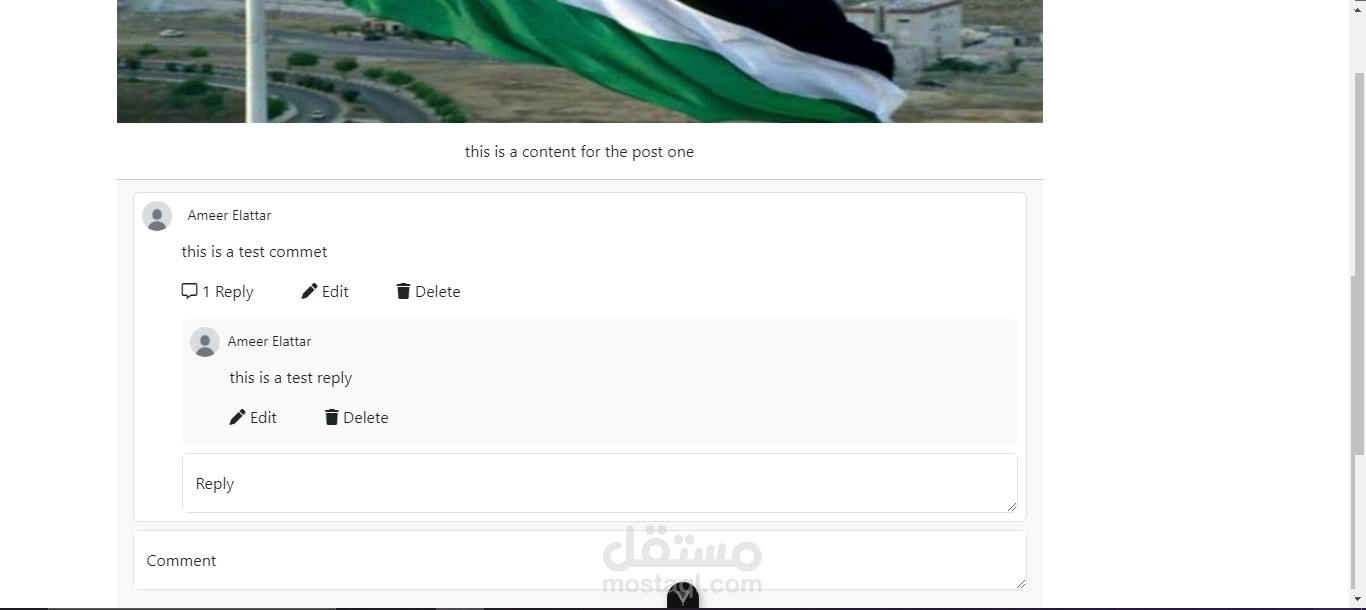Focus the Reply text area
The height and width of the screenshot is (610, 1366).
(600, 483)
